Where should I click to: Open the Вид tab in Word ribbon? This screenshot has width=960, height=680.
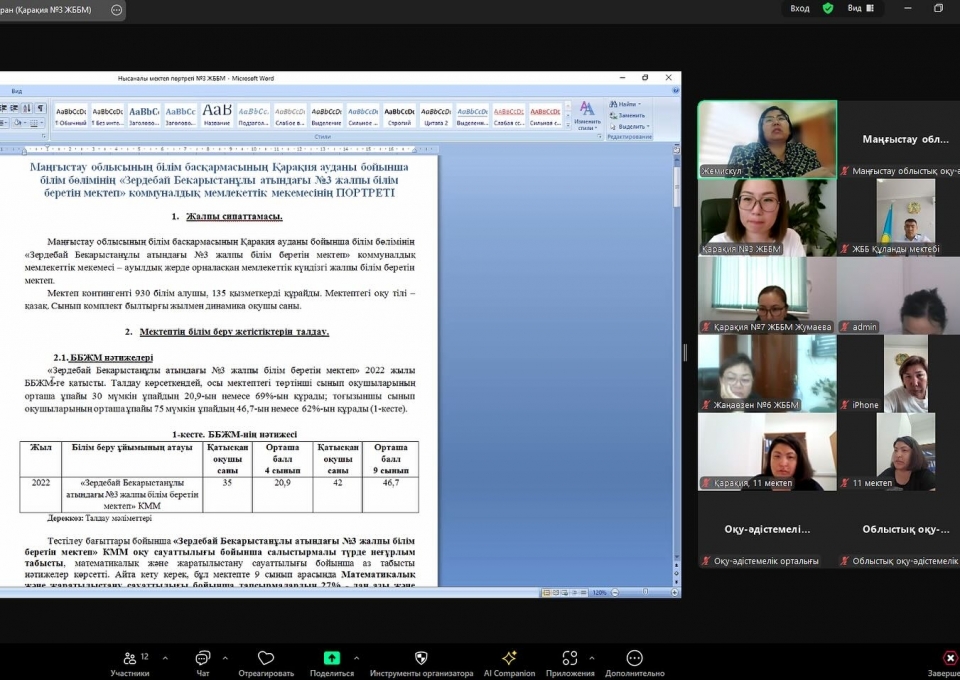click(17, 91)
